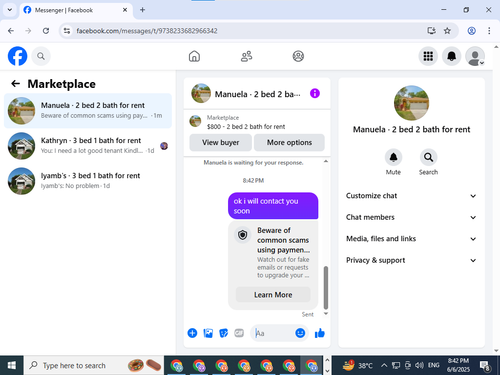Click the purple conversation info icon

(315, 93)
